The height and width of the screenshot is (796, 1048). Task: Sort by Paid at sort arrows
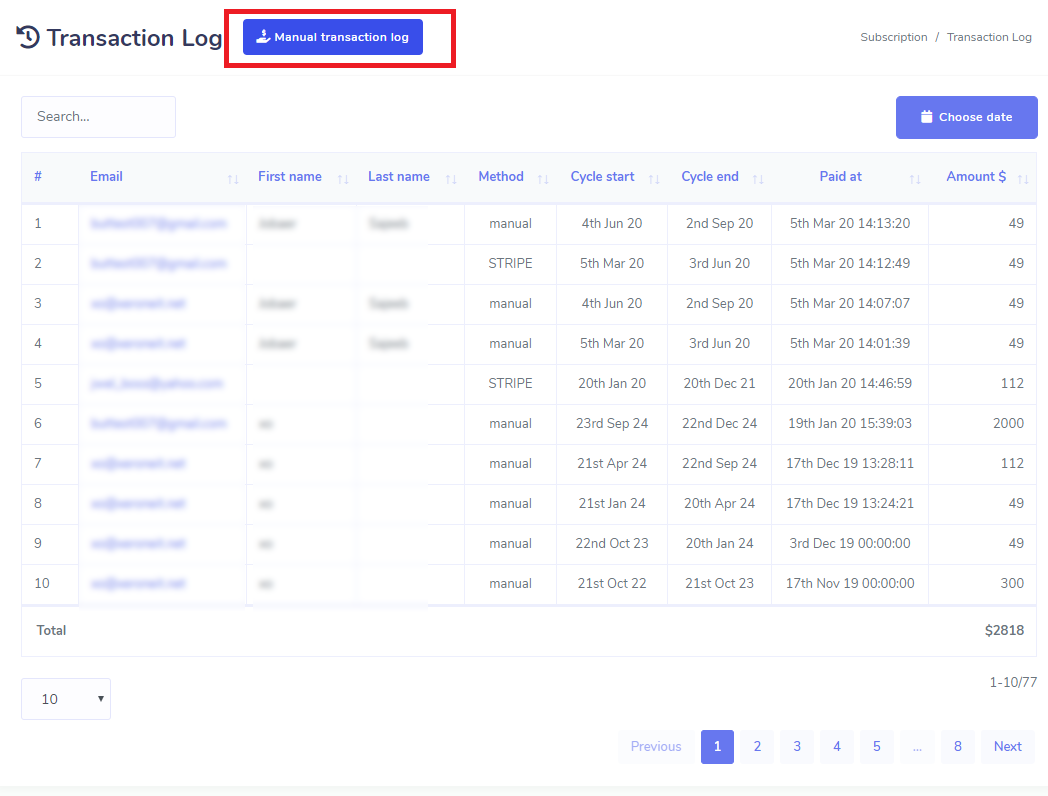click(x=915, y=179)
